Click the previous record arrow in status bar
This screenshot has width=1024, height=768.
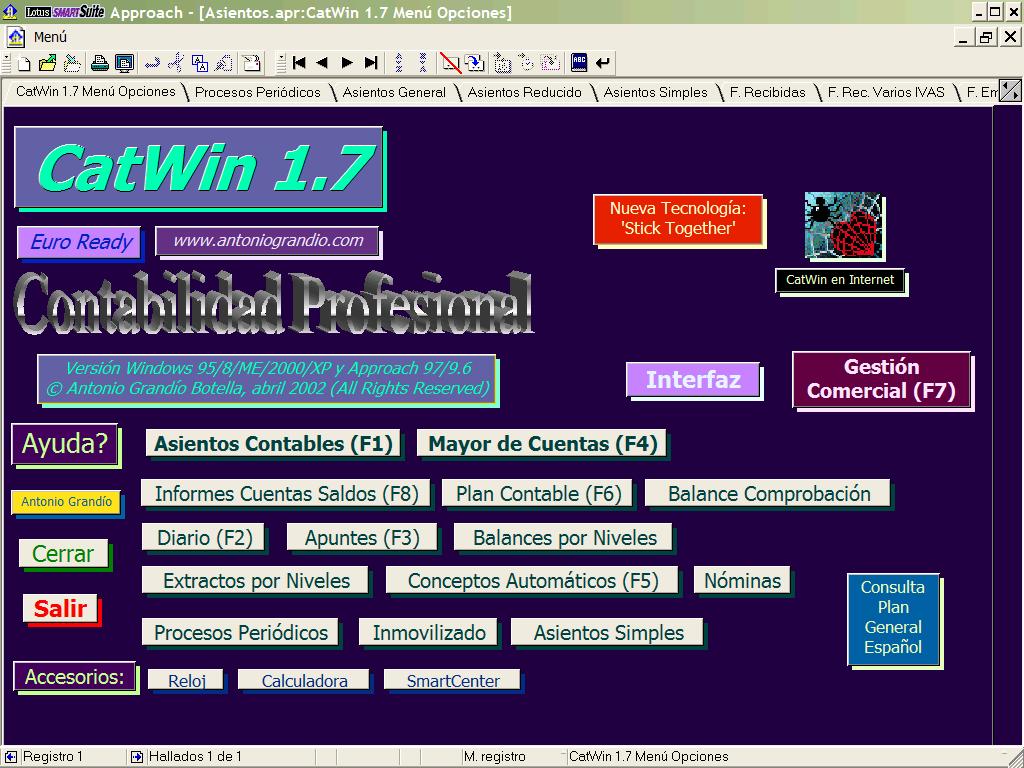(10, 757)
